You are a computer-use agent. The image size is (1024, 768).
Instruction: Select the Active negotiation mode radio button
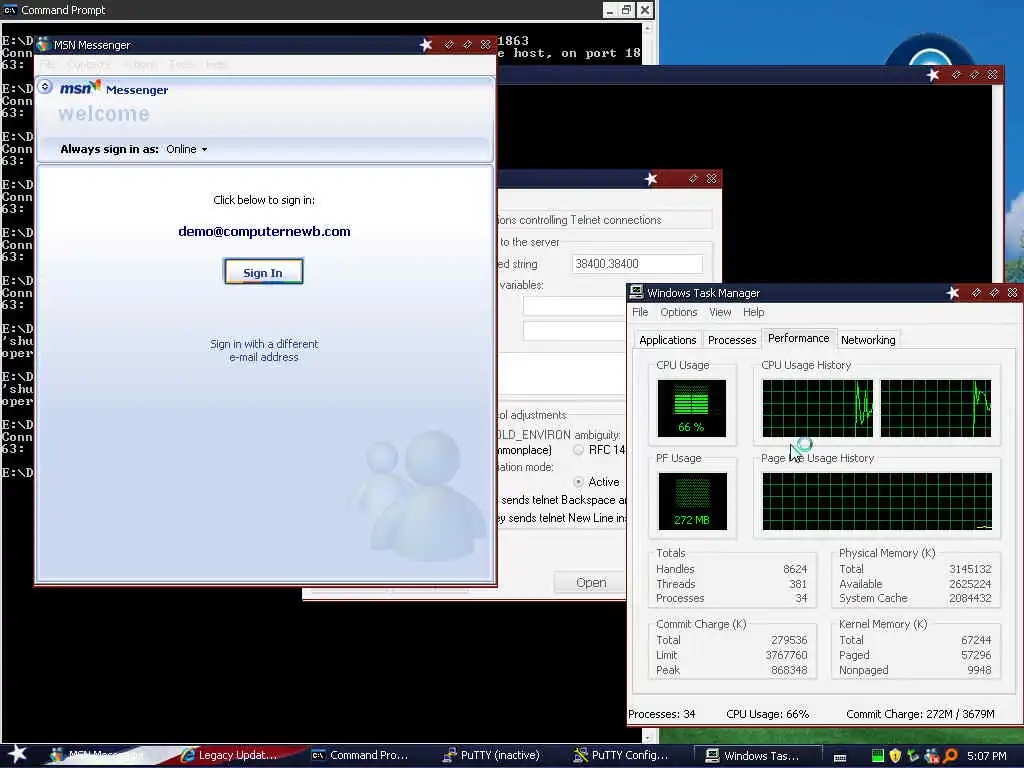(579, 482)
